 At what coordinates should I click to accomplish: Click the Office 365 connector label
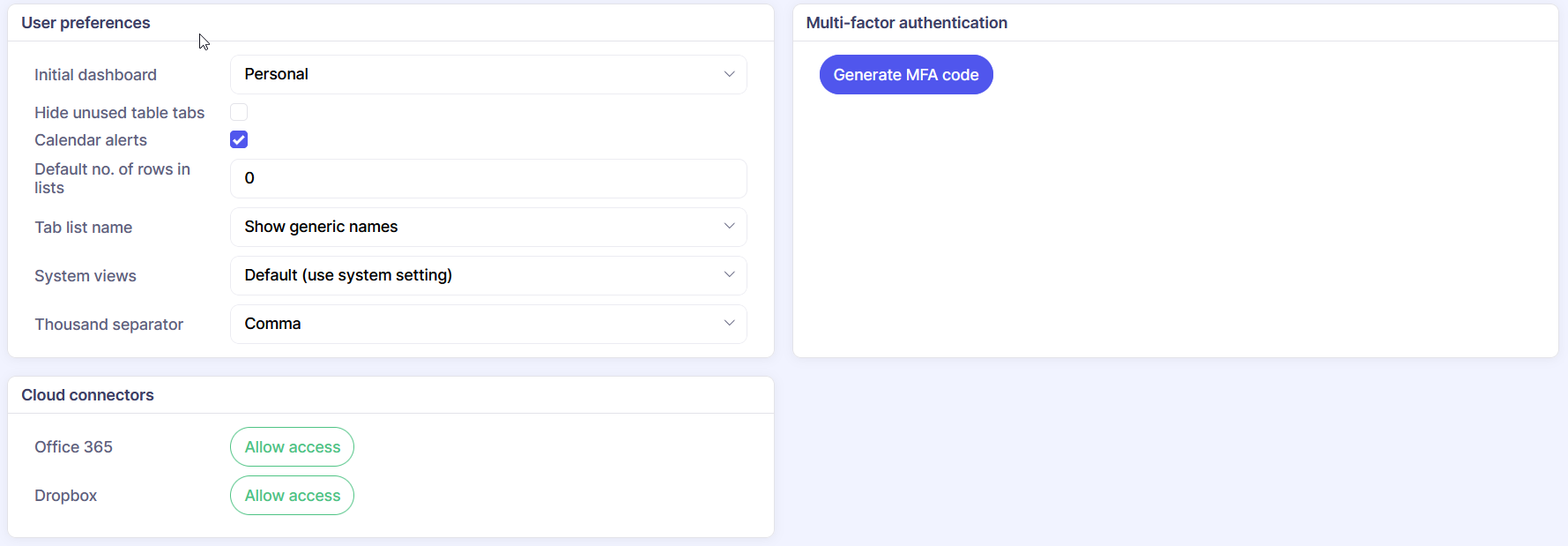[73, 447]
